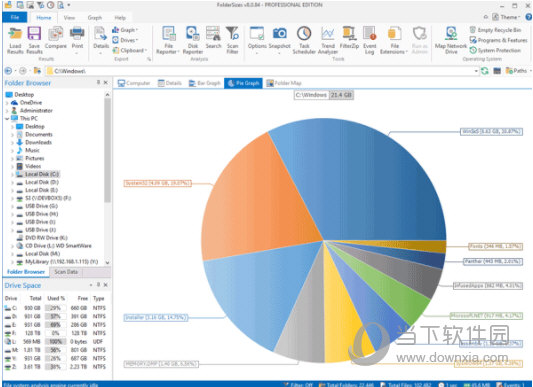The height and width of the screenshot is (387, 533).
Task: Open the View ribbon tab
Action: (x=69, y=17)
